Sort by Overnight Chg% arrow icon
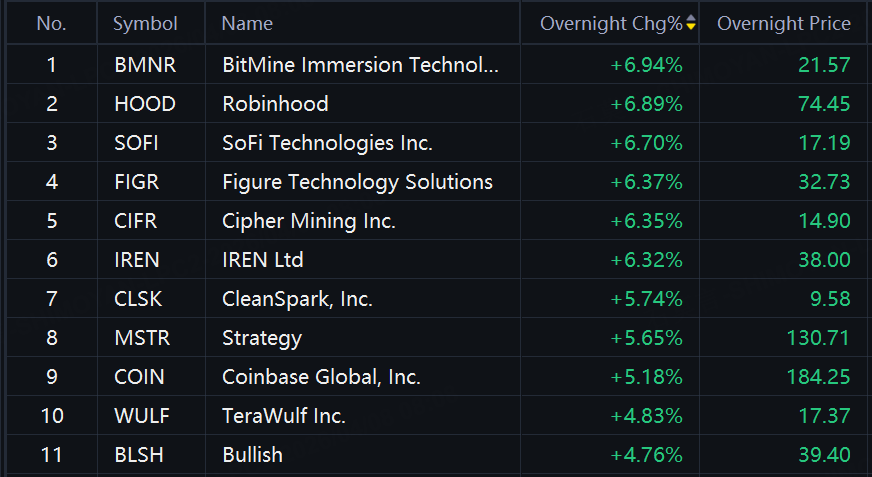The image size is (872, 477). pyautogui.click(x=691, y=23)
